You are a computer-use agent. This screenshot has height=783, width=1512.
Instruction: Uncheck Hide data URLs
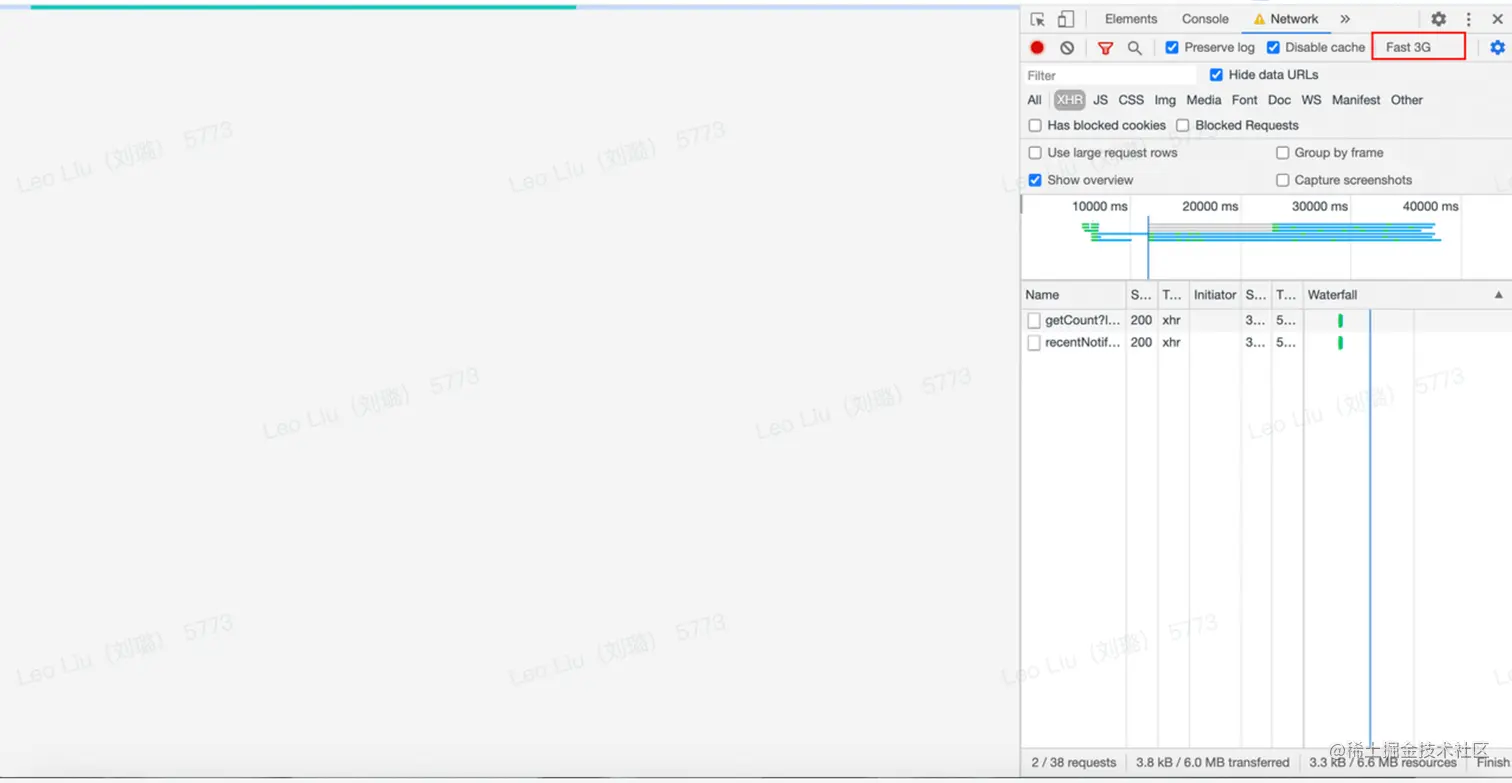pos(1216,75)
